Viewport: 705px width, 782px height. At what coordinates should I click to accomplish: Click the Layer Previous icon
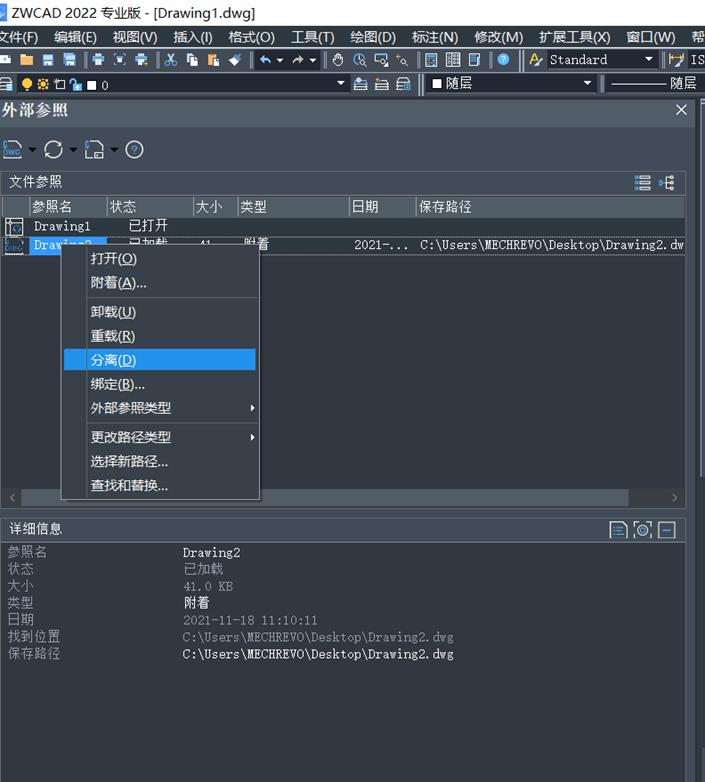click(381, 84)
